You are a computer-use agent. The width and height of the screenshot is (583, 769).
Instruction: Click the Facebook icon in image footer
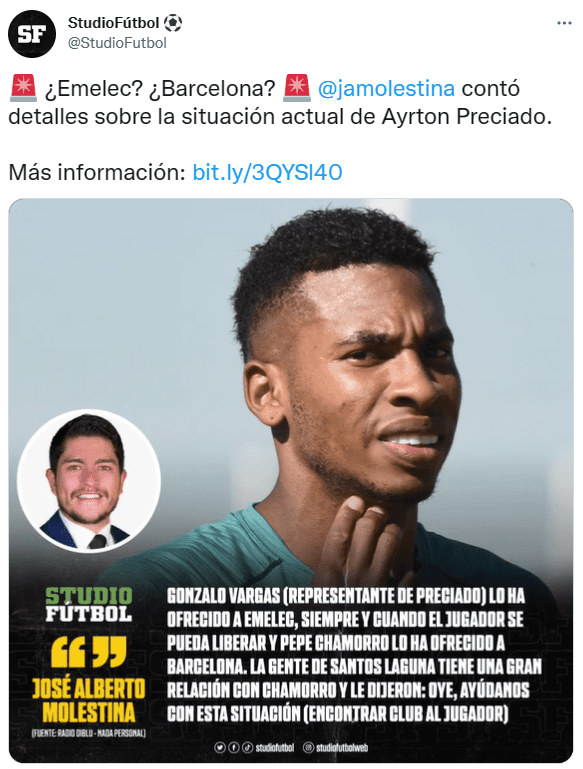(234, 747)
